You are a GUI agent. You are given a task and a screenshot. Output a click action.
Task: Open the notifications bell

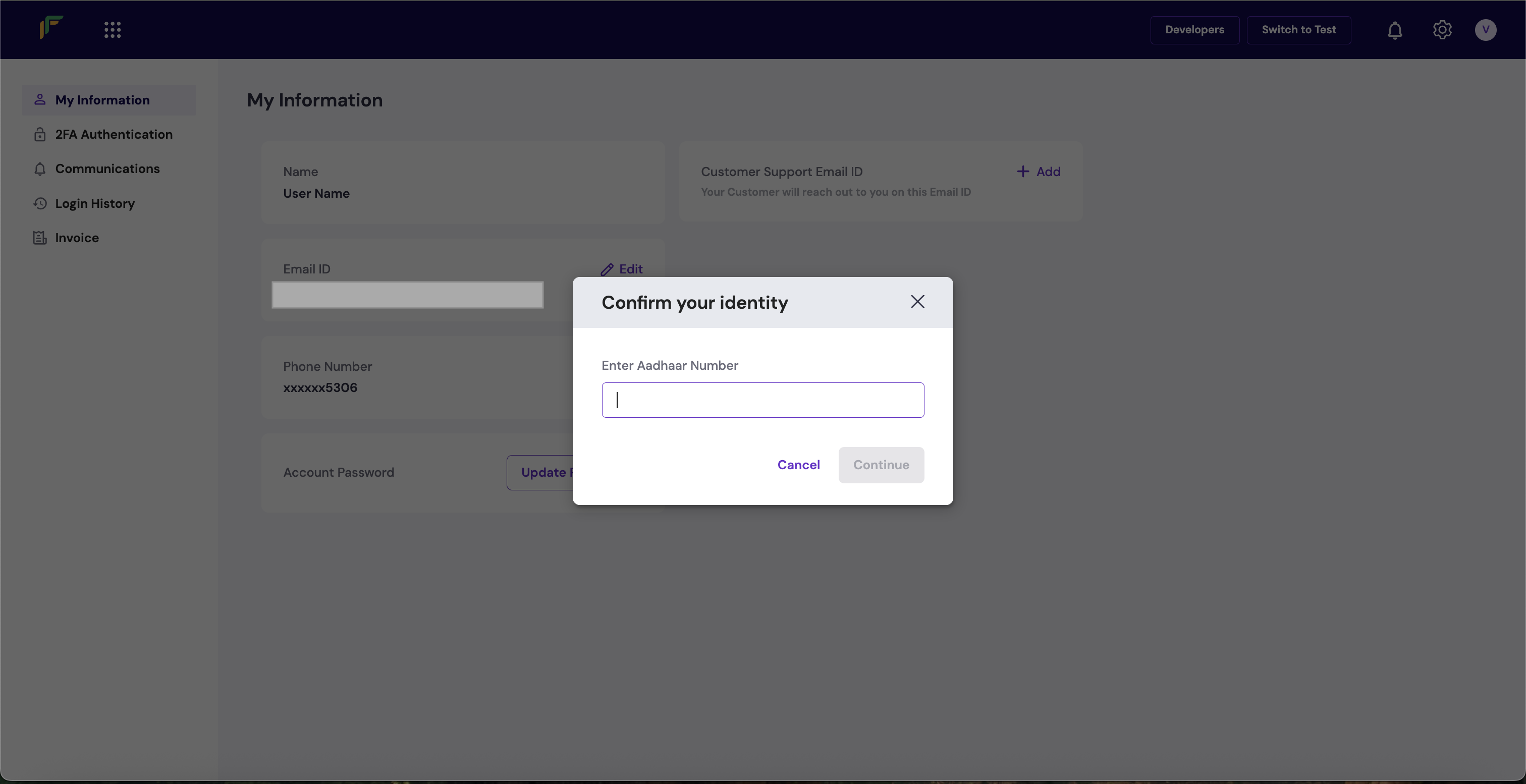[x=1394, y=30]
